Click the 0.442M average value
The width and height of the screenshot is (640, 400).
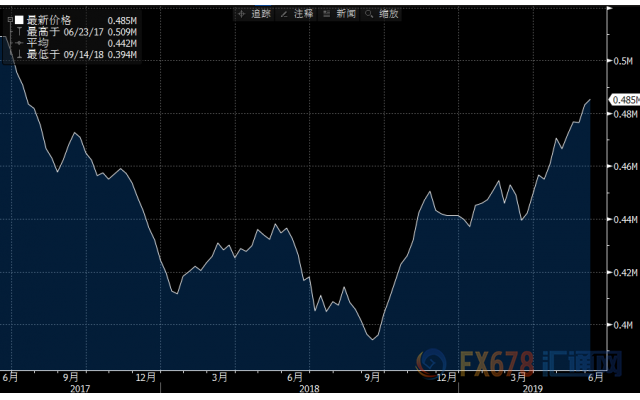coord(122,43)
